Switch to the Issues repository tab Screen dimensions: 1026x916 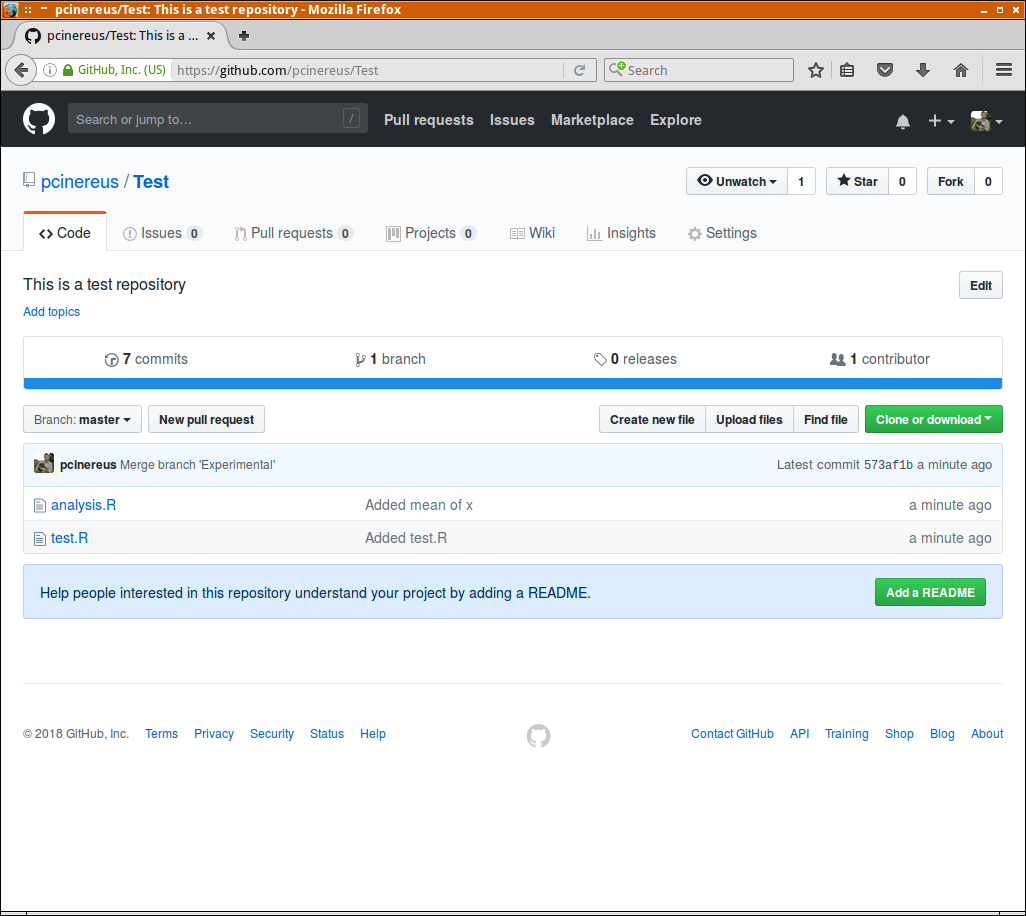pyautogui.click(x=162, y=233)
